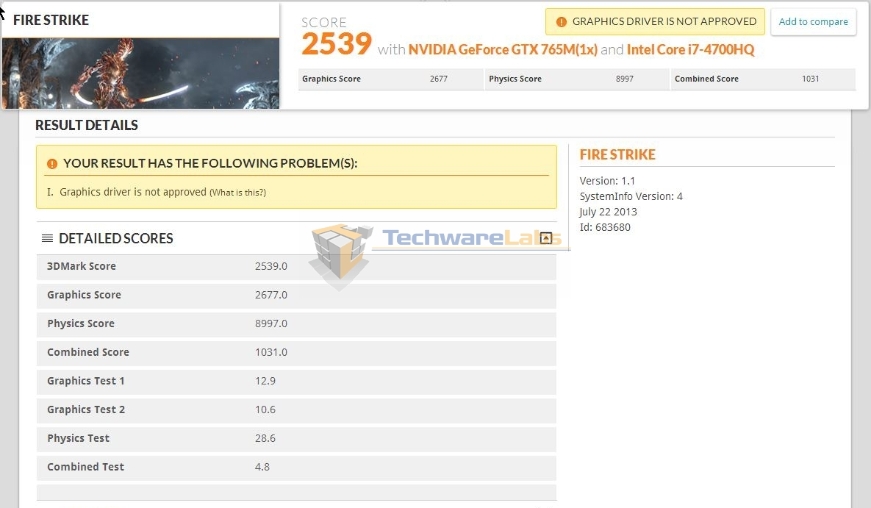
Task: Click the Detailed Scores list icon
Action: click(x=47, y=238)
